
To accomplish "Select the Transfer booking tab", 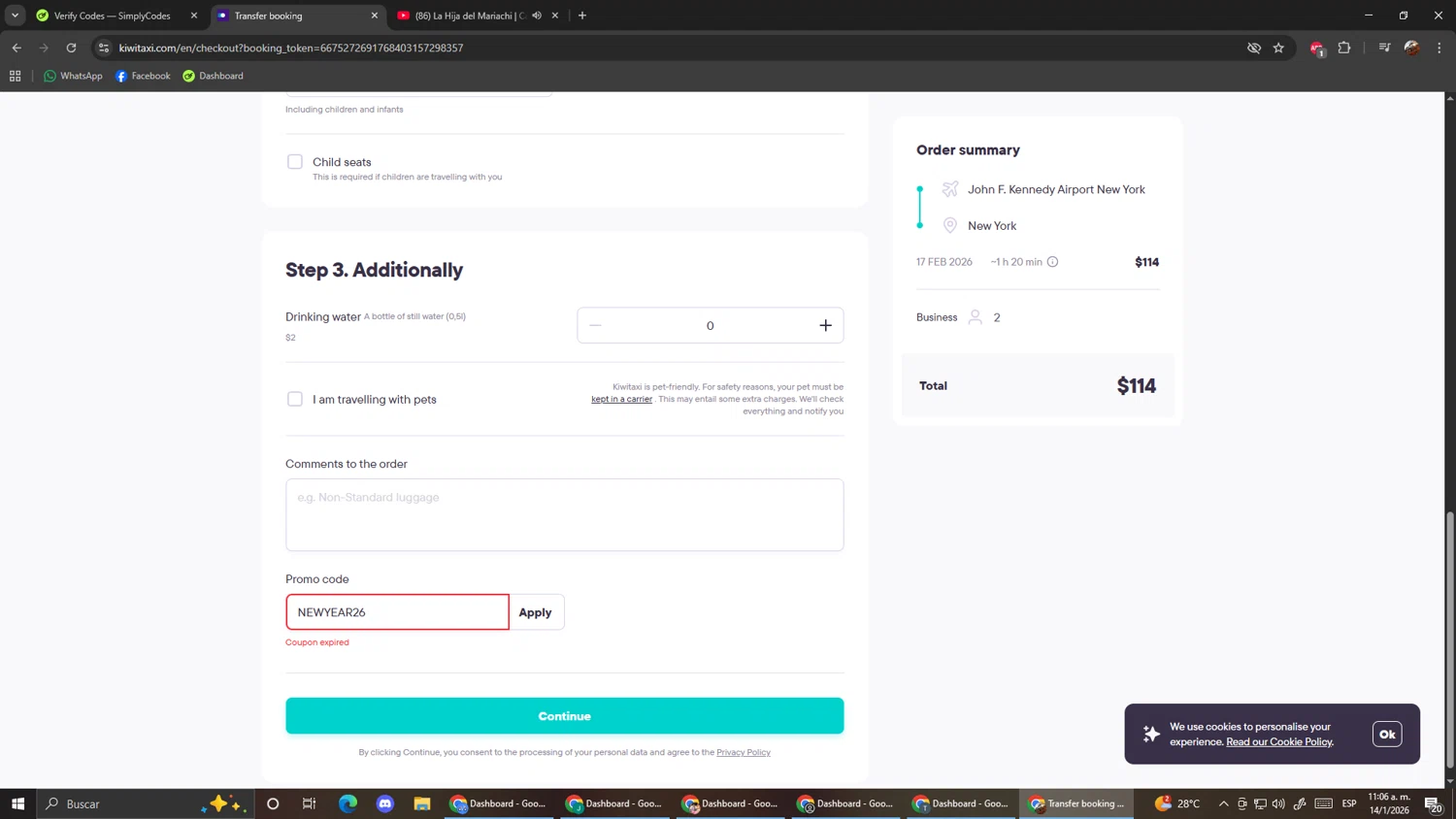I will coord(291,16).
